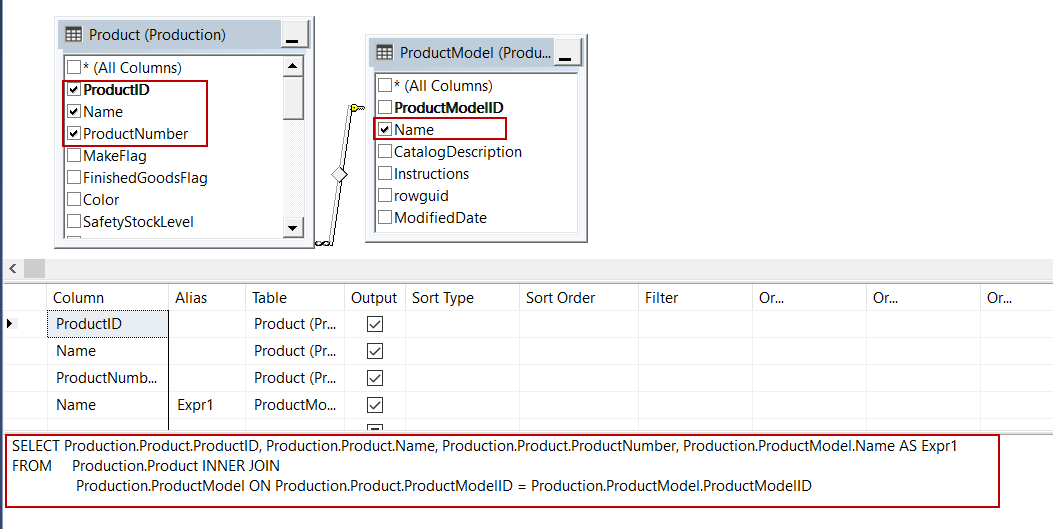Viewport: 1053px width, 529px height.
Task: Click the yellow key icon on join line
Action: tap(357, 107)
